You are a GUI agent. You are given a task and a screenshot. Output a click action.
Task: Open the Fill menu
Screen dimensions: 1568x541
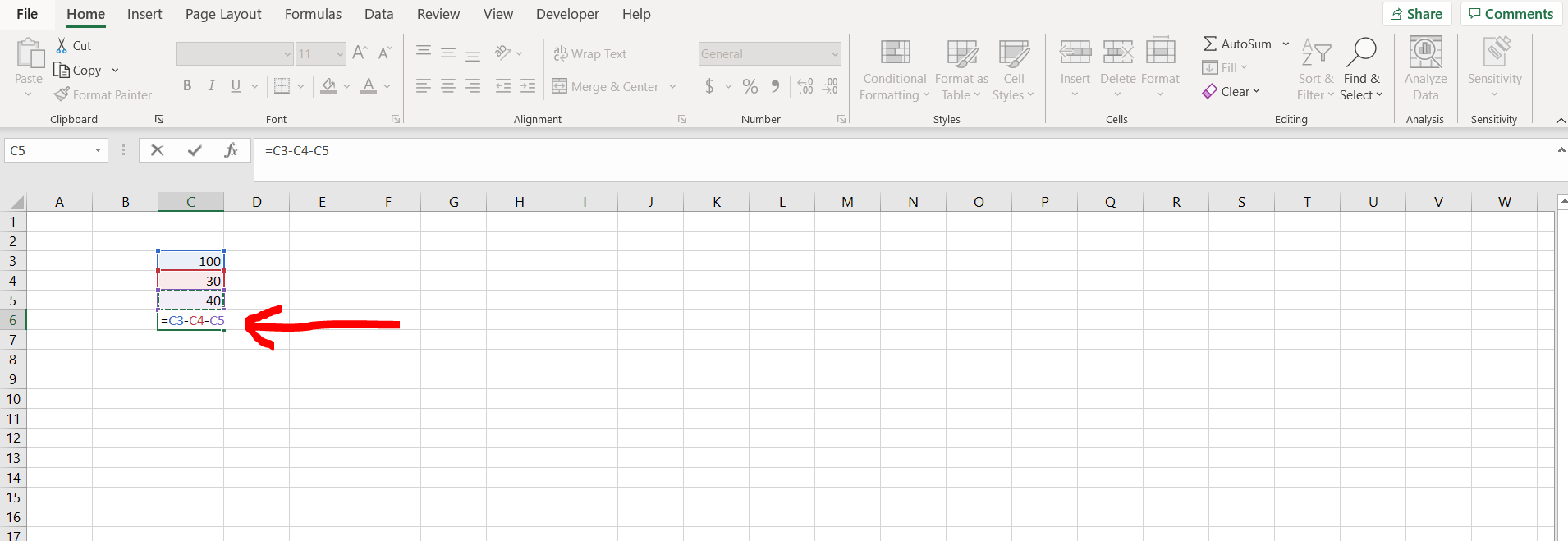coord(1225,67)
